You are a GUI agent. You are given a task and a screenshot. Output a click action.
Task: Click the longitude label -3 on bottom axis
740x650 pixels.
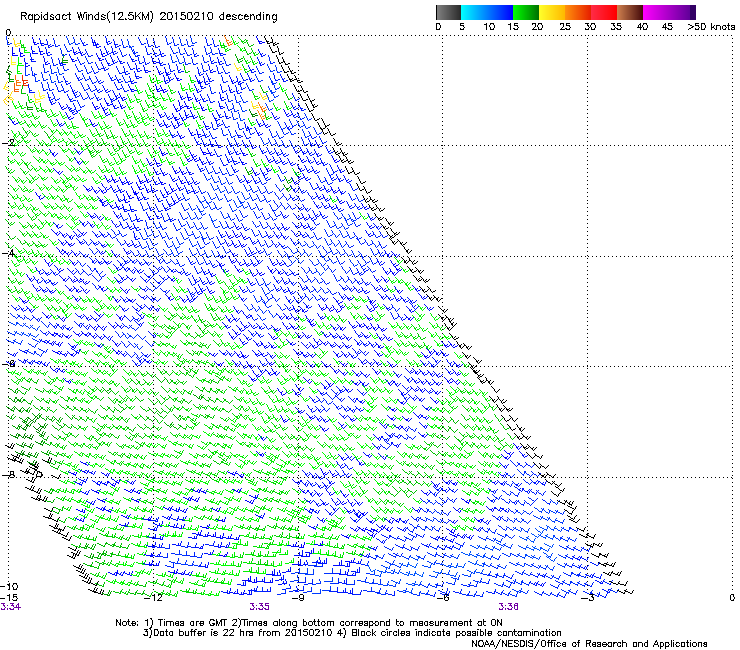pos(588,598)
